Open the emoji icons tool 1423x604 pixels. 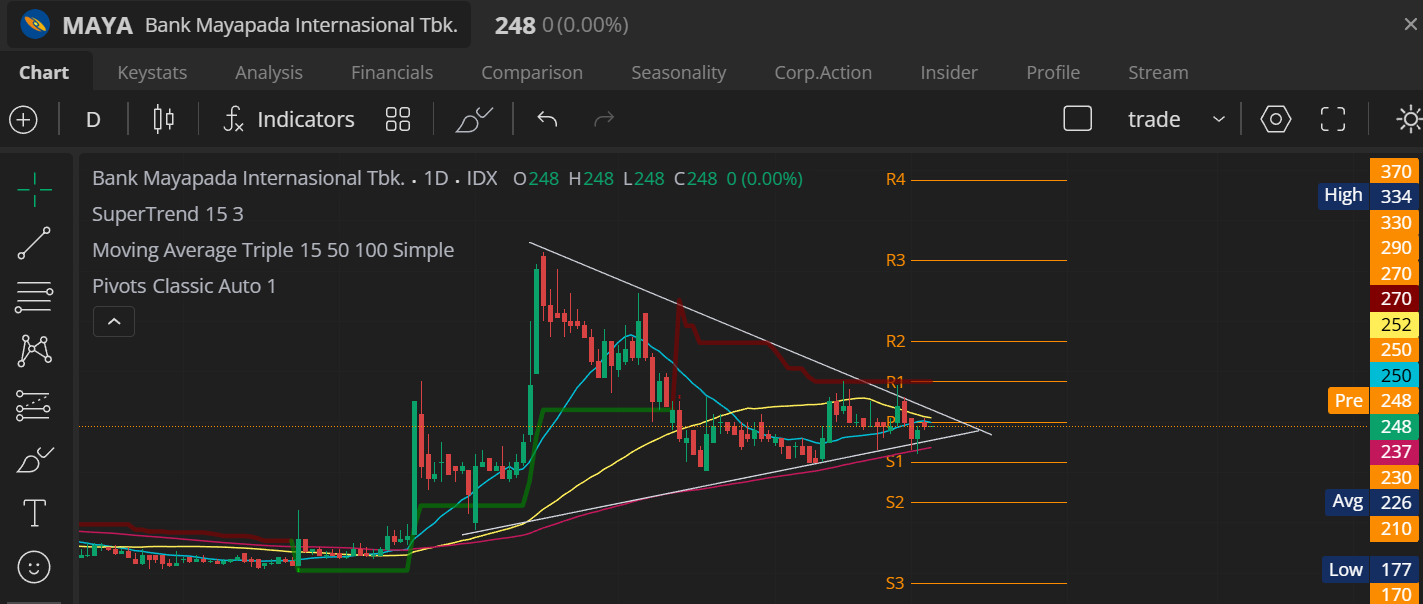[35, 568]
